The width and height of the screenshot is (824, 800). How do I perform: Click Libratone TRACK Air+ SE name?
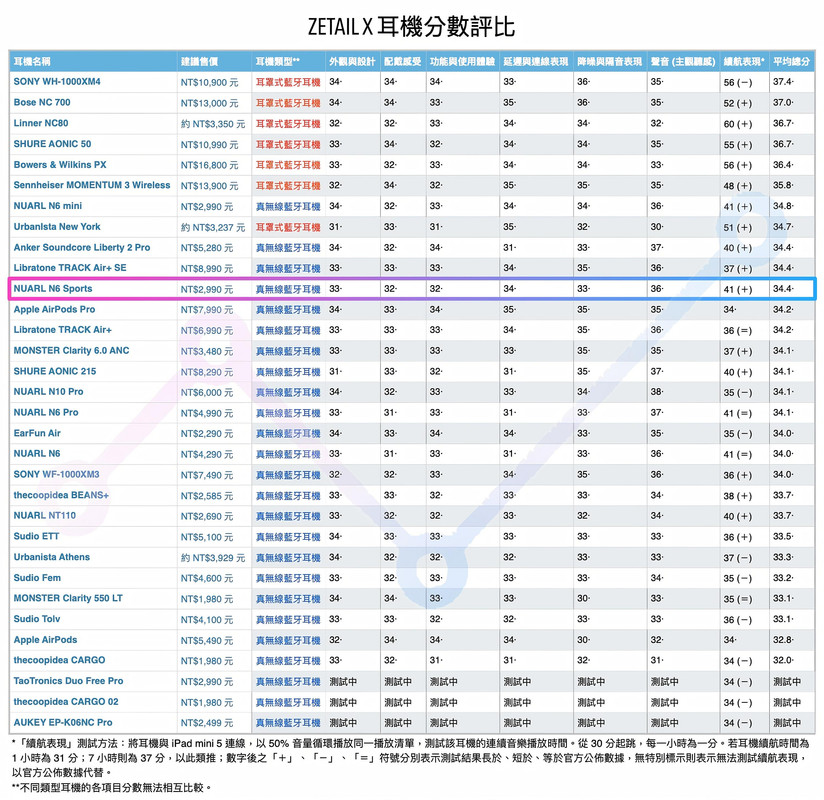coord(70,268)
